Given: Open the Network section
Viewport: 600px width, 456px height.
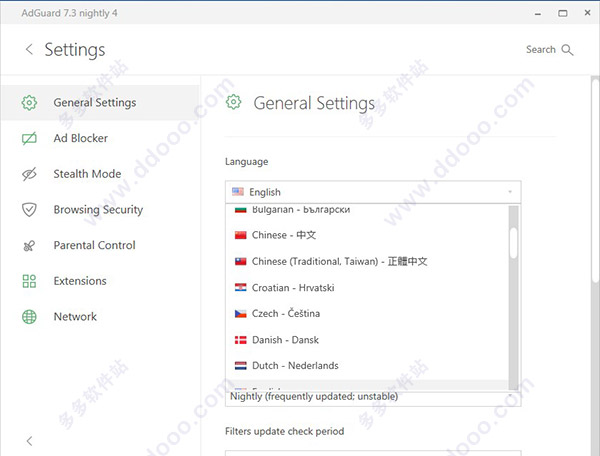Looking at the screenshot, I should click(x=100, y=317).
